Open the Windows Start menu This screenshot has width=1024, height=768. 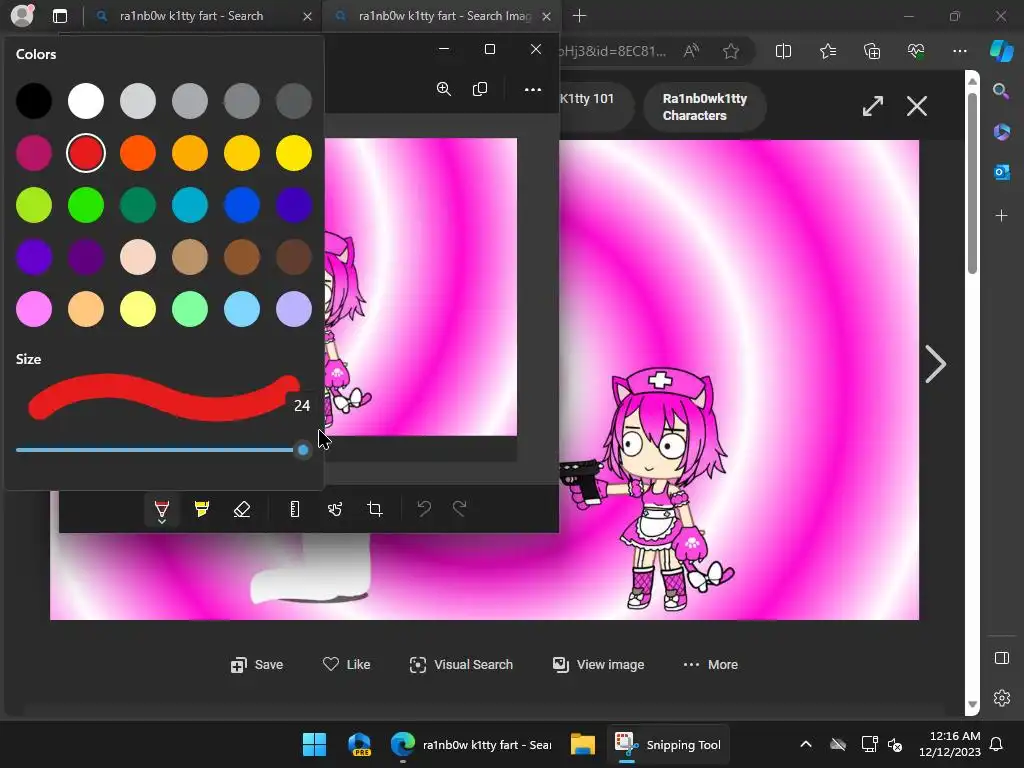click(315, 744)
